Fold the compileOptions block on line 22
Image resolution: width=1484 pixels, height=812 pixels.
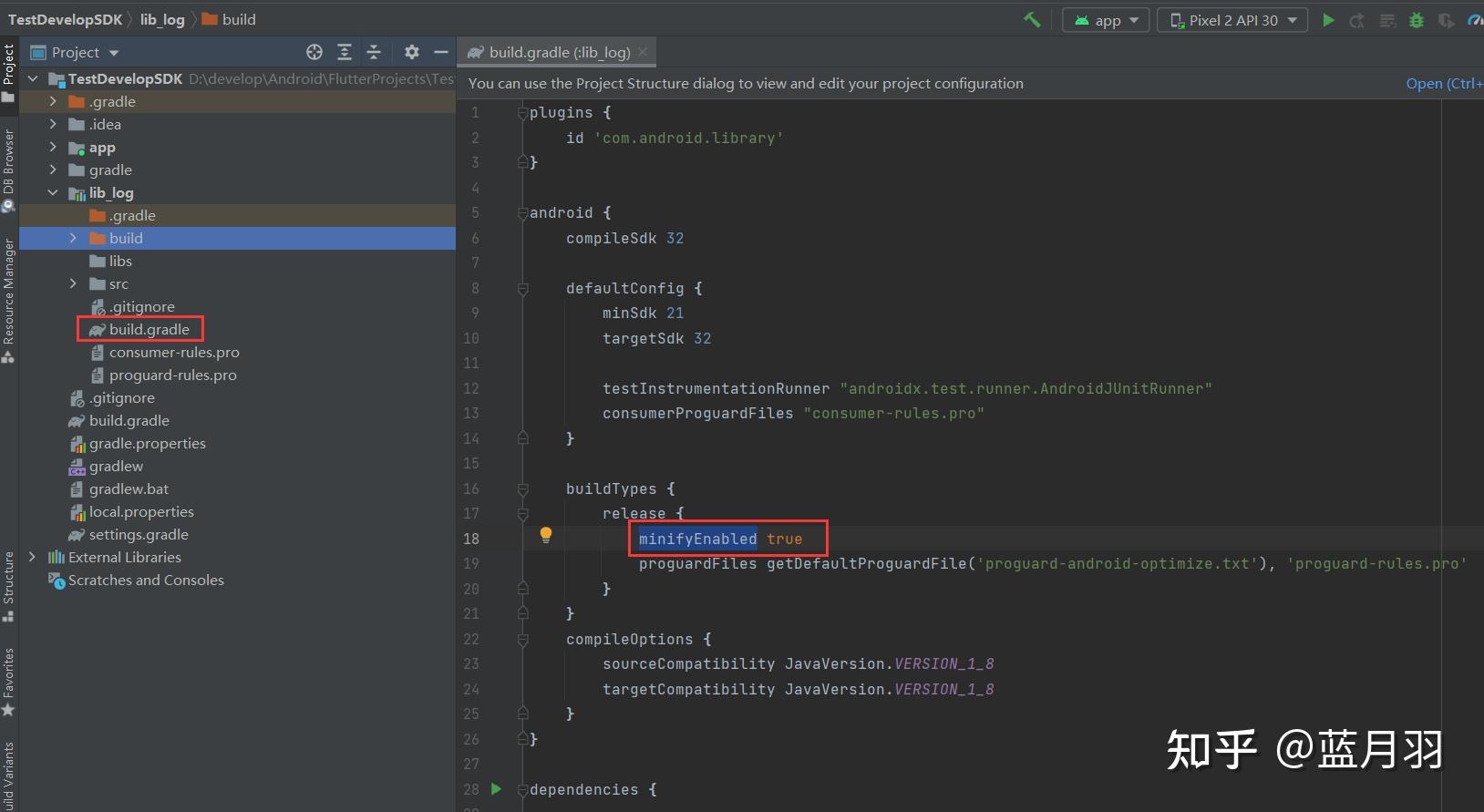(522, 640)
